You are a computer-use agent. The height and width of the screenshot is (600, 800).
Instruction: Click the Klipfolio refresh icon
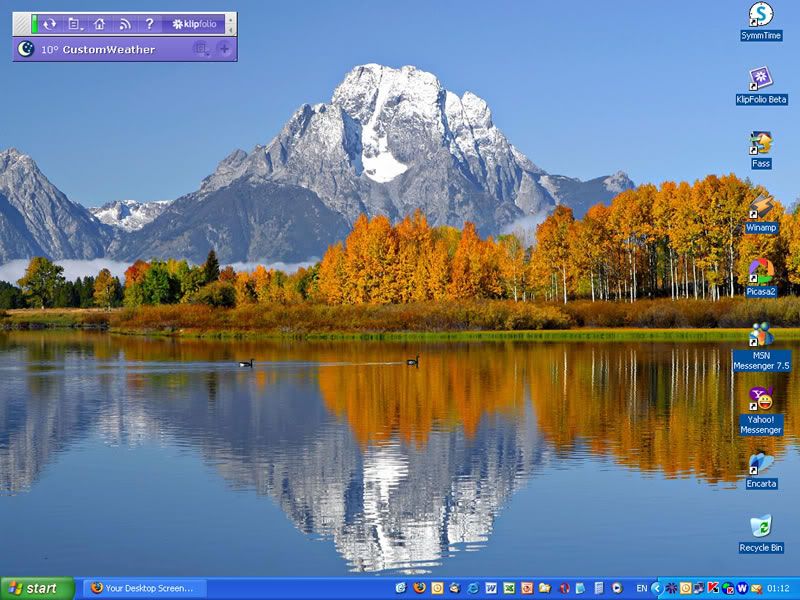49,24
